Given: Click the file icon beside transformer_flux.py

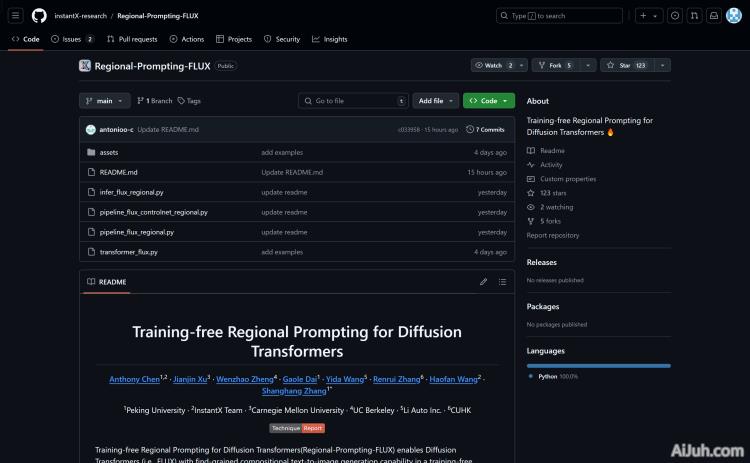Looking at the screenshot, I should 91,252.
